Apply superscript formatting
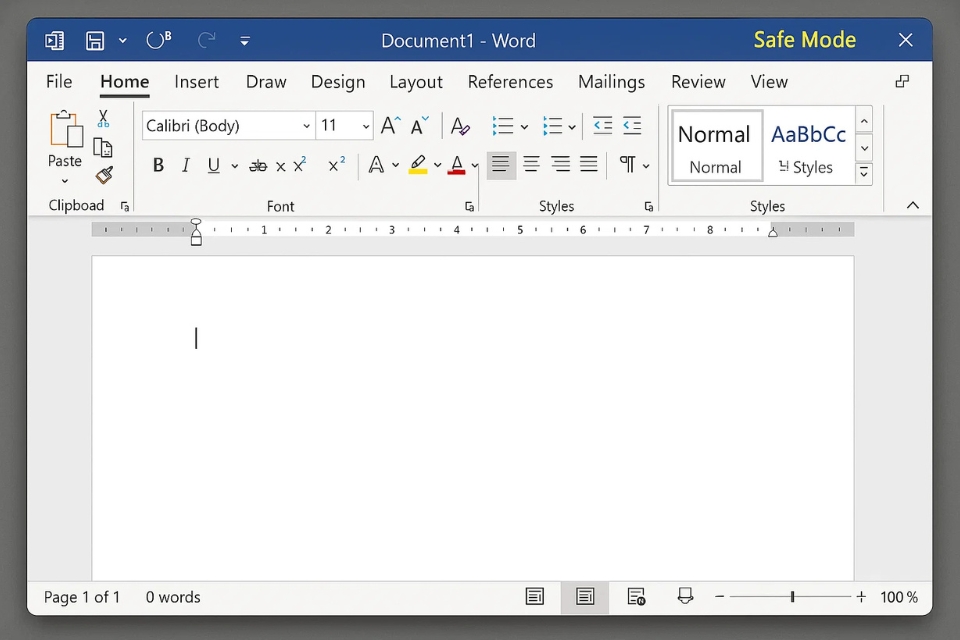Image resolution: width=960 pixels, height=640 pixels. [x=337, y=165]
